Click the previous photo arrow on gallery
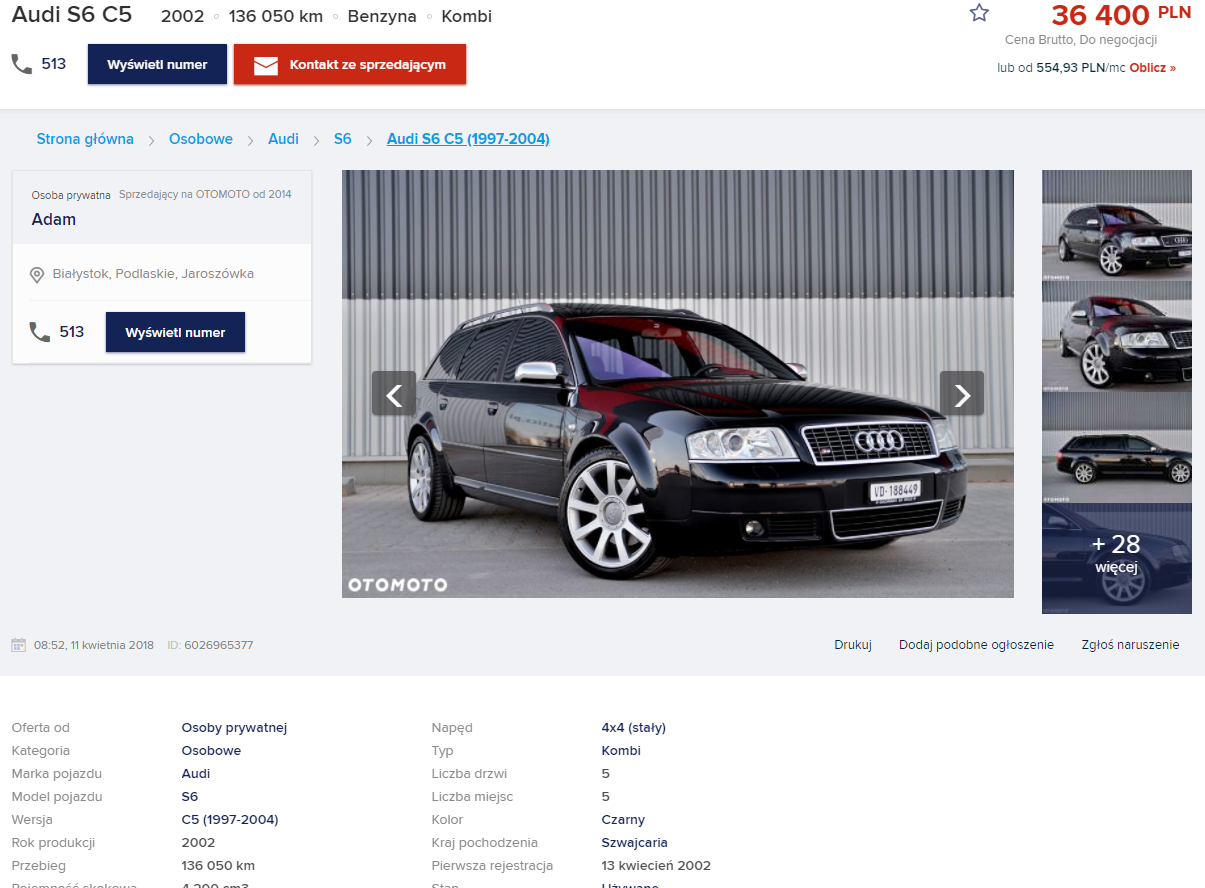The height and width of the screenshot is (888, 1205). click(394, 394)
